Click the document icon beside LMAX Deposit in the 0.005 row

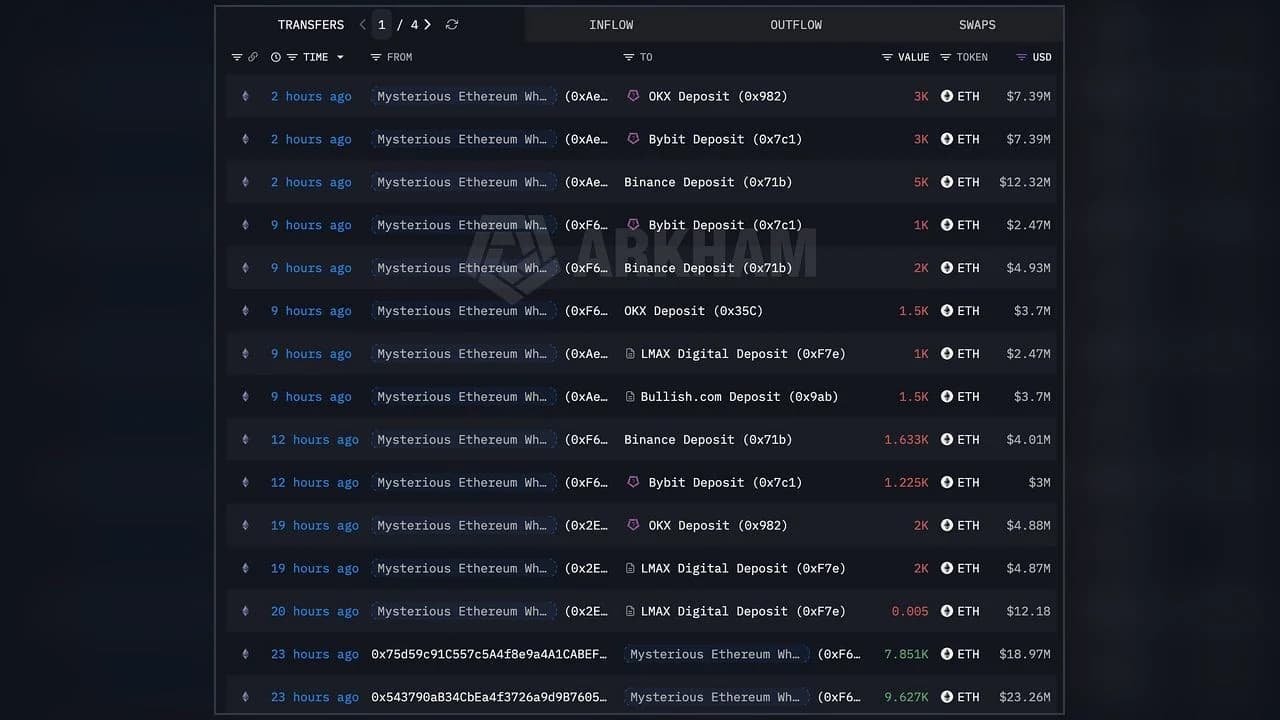(x=630, y=611)
